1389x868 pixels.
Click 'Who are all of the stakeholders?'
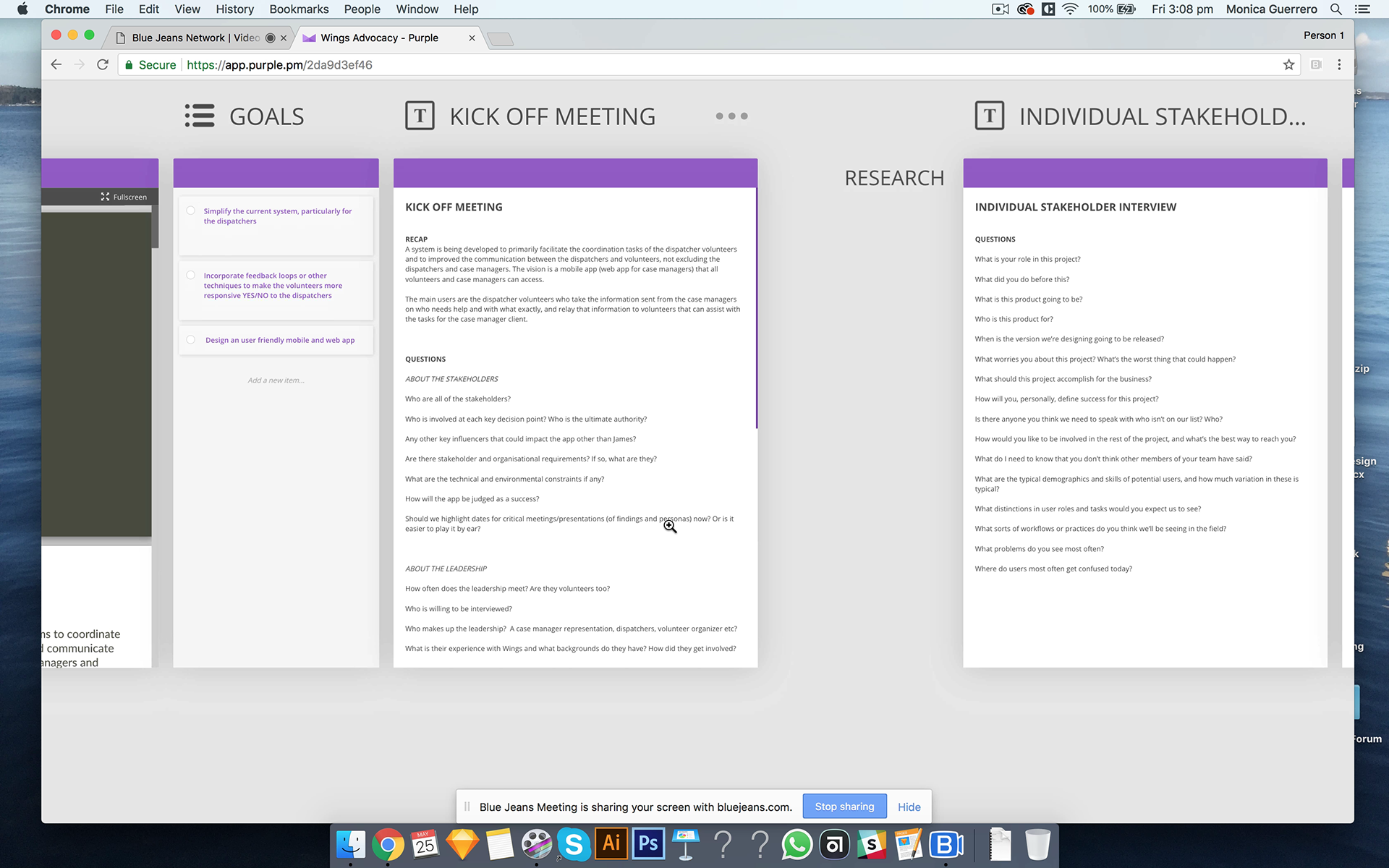tap(458, 399)
